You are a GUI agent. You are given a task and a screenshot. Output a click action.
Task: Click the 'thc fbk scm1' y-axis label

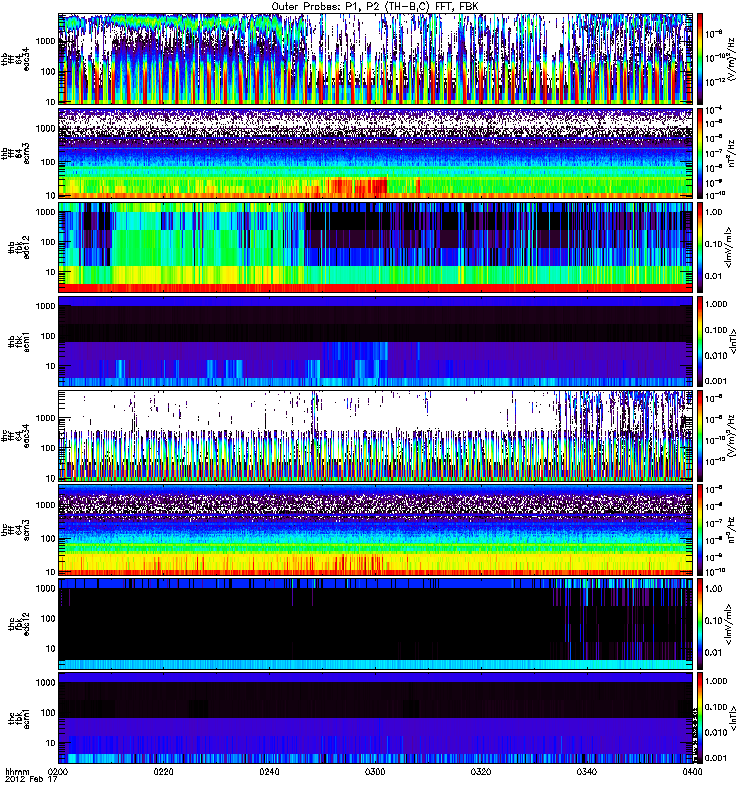15,718
